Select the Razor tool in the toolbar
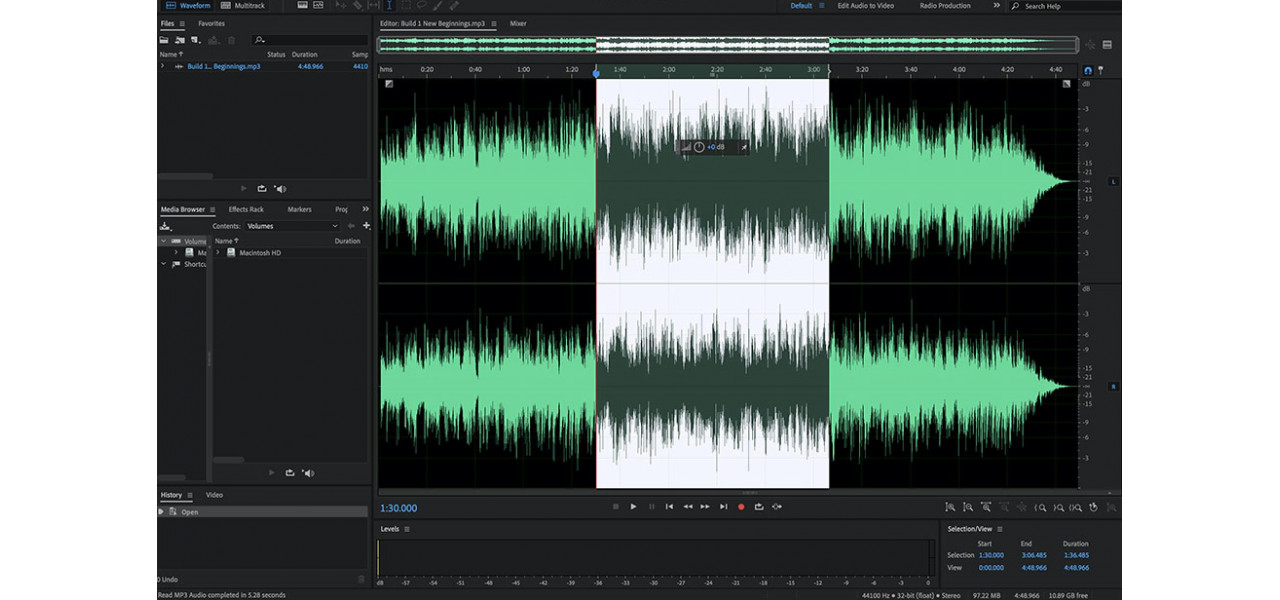1280x600 pixels. [x=357, y=5]
